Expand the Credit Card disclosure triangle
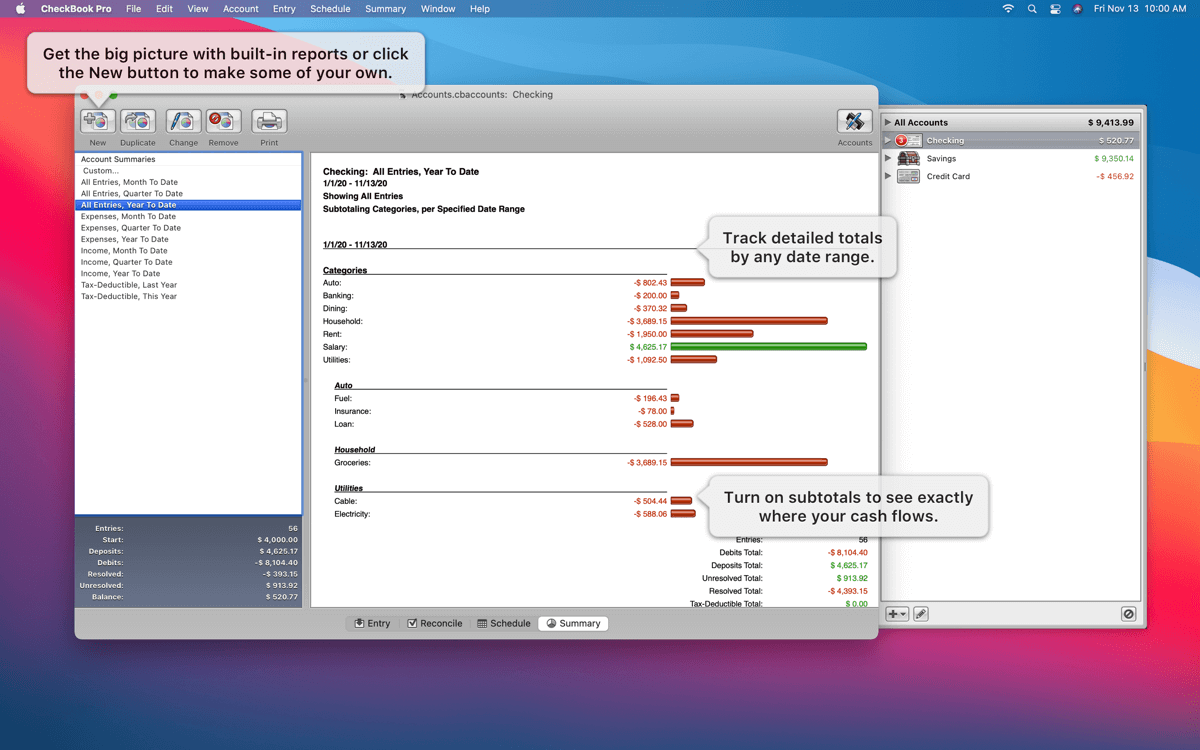The image size is (1200, 750). click(x=887, y=176)
